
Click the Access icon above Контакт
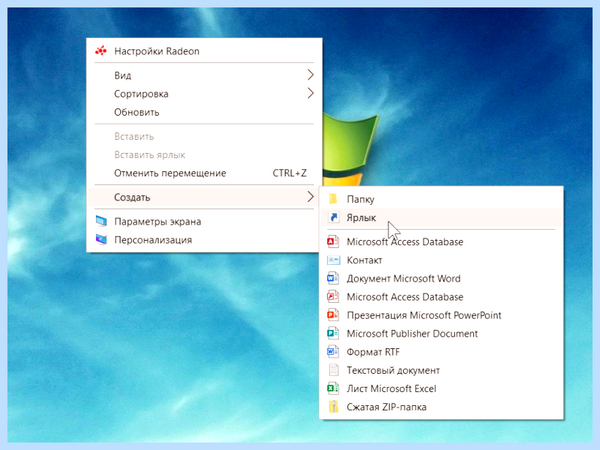coord(333,241)
